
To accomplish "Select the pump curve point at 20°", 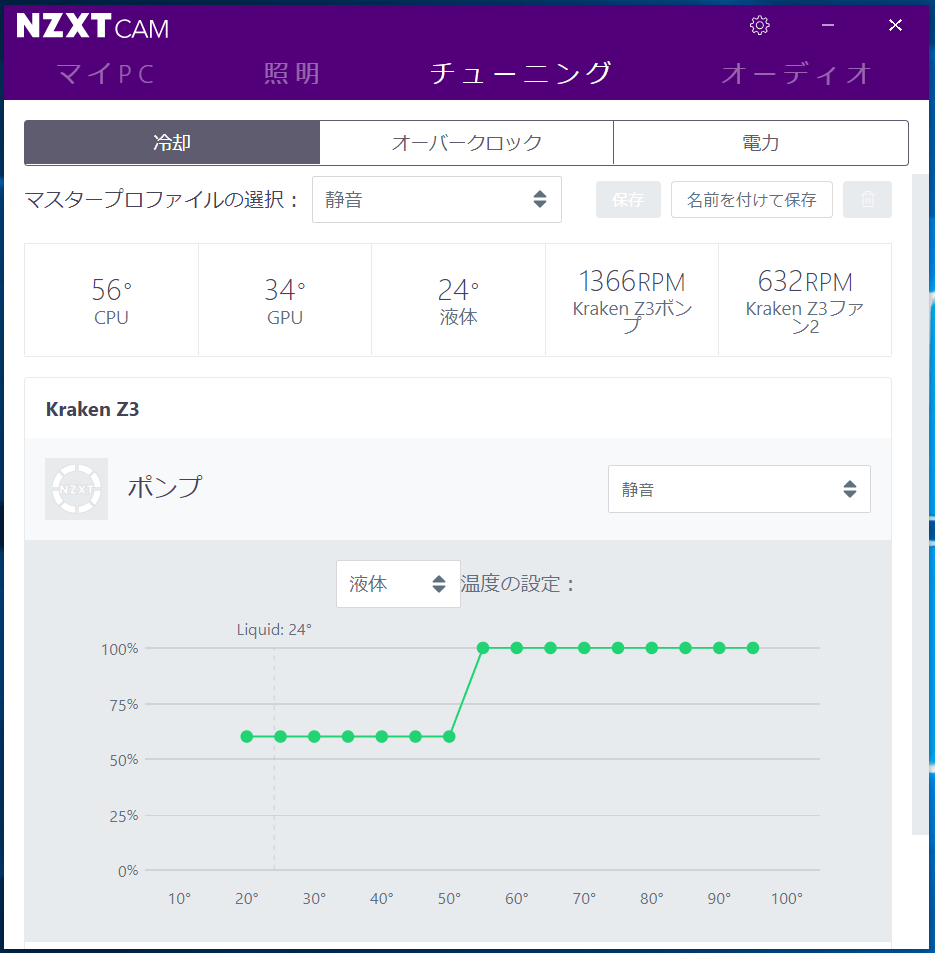I will 247,737.
